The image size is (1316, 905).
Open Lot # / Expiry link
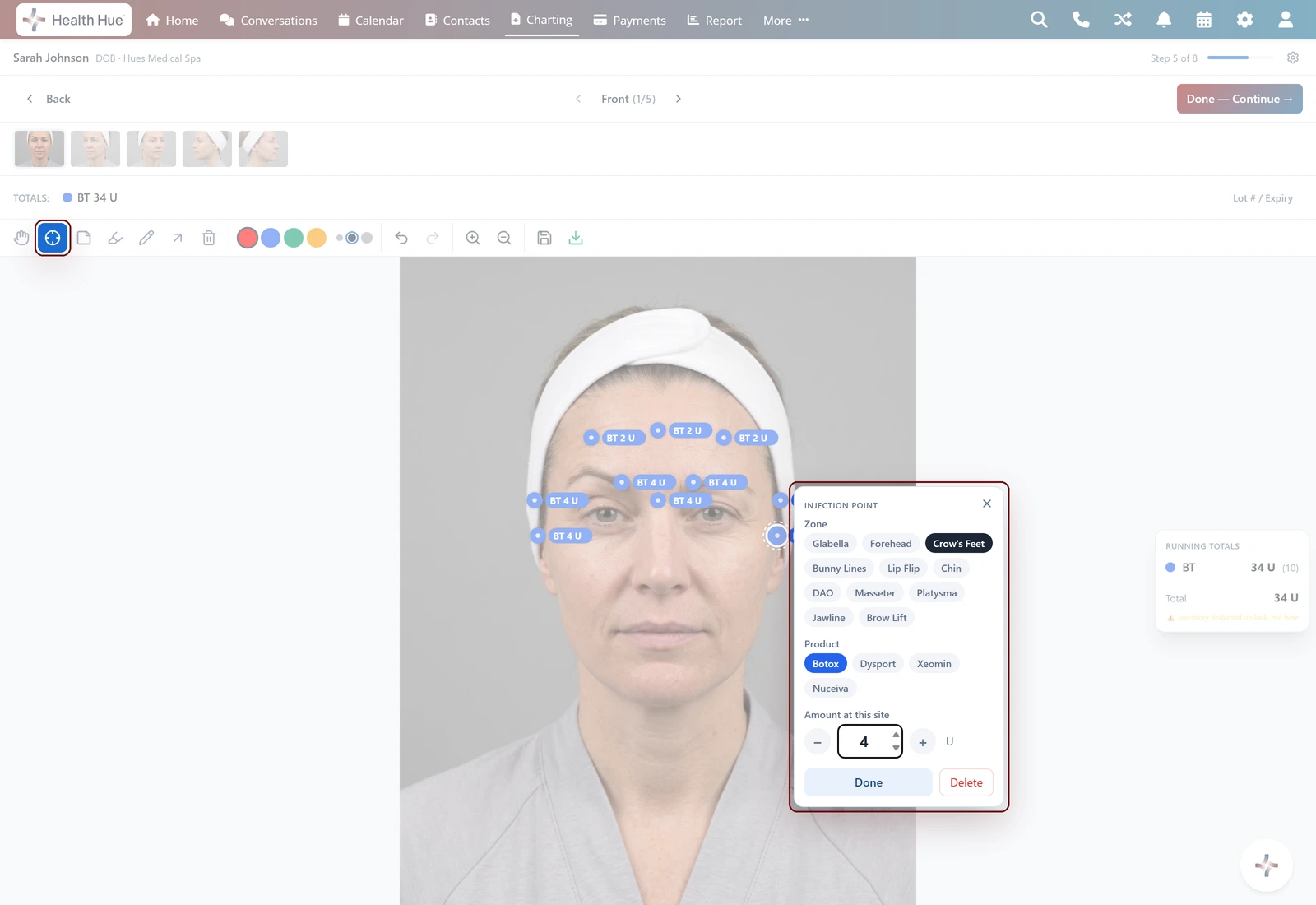[x=1263, y=198]
